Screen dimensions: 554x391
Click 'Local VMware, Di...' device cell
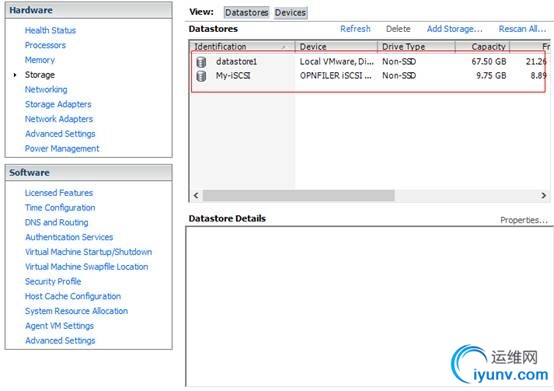[x=336, y=62]
